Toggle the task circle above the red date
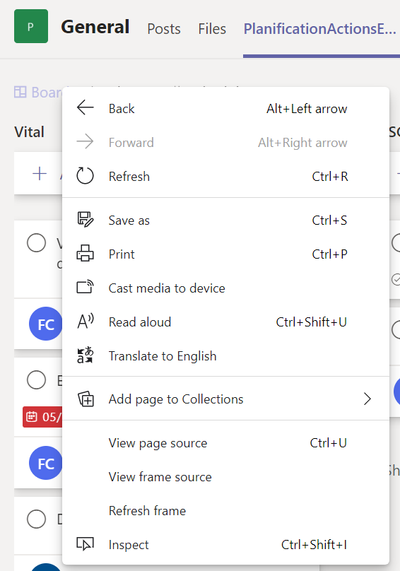The height and width of the screenshot is (571, 400). pyautogui.click(x=36, y=380)
